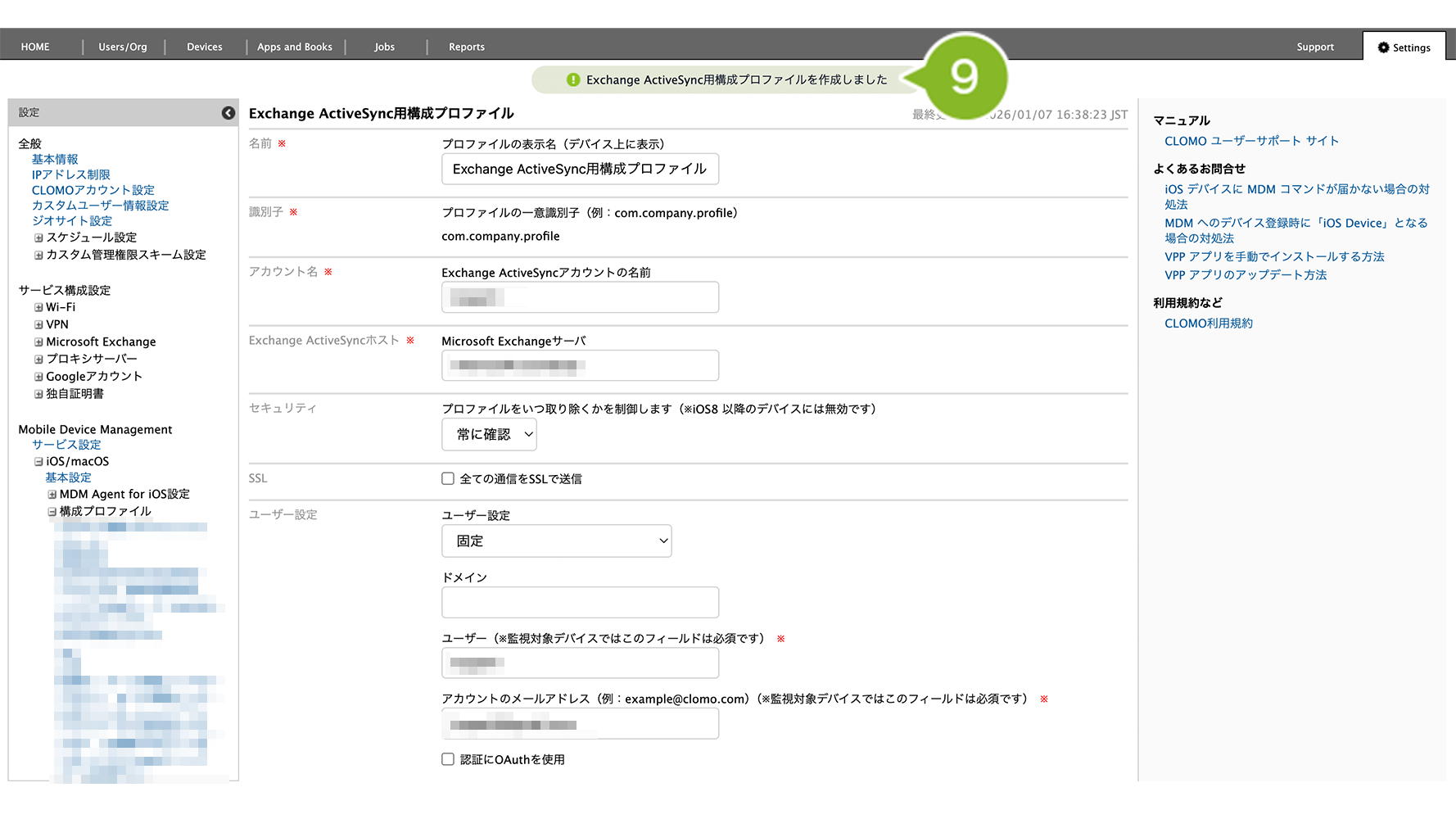Open the IPアドレス制限 link
1456x819 pixels.
[x=71, y=174]
